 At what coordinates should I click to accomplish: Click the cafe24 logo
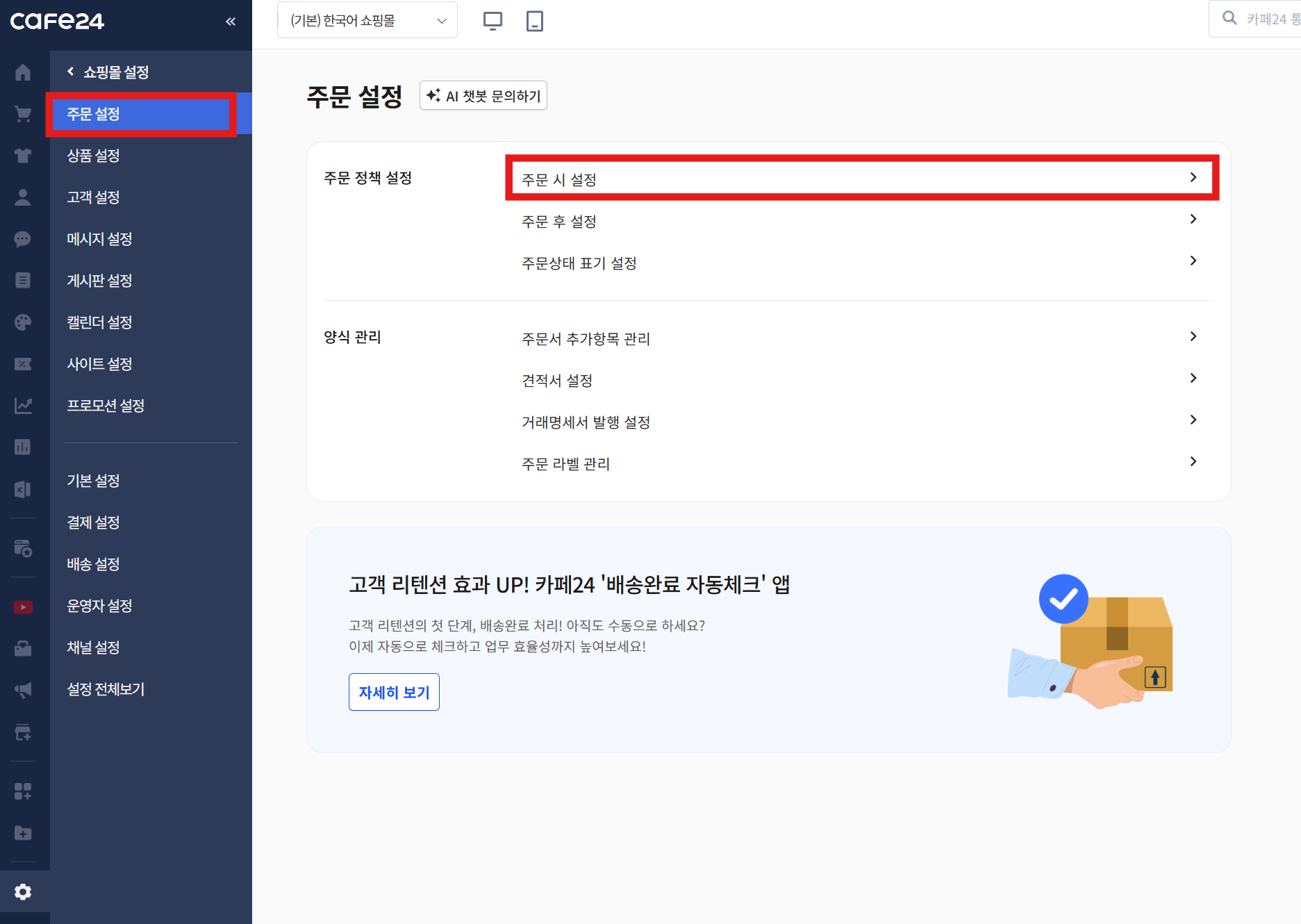tap(57, 21)
